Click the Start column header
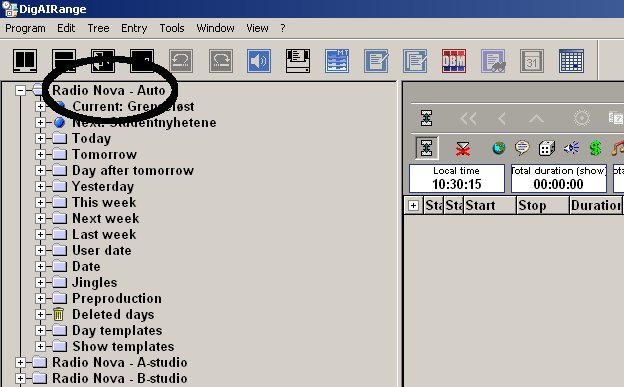The width and height of the screenshot is (624, 387). pos(490,205)
